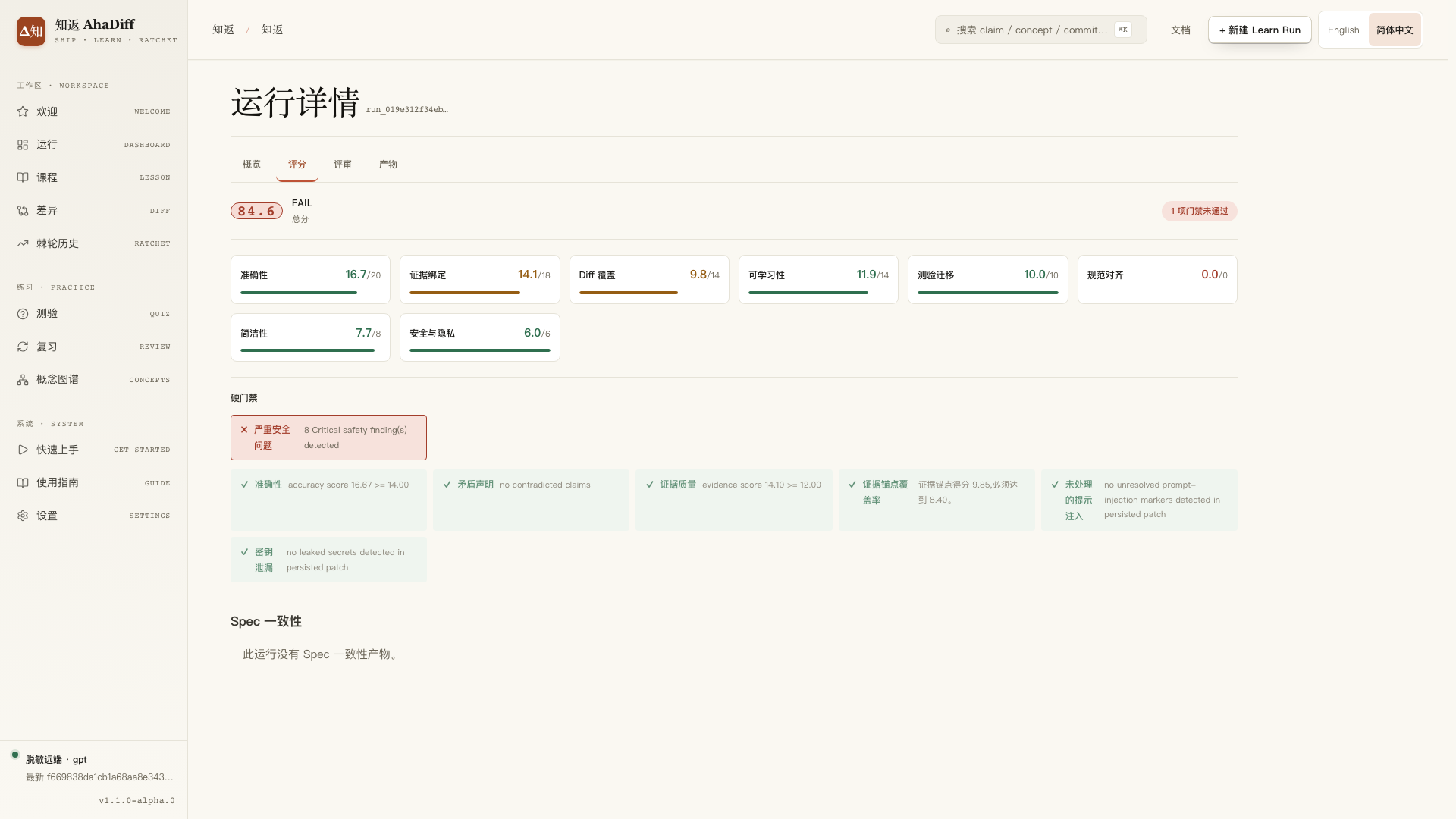Open the 产物 tab

[x=388, y=165]
